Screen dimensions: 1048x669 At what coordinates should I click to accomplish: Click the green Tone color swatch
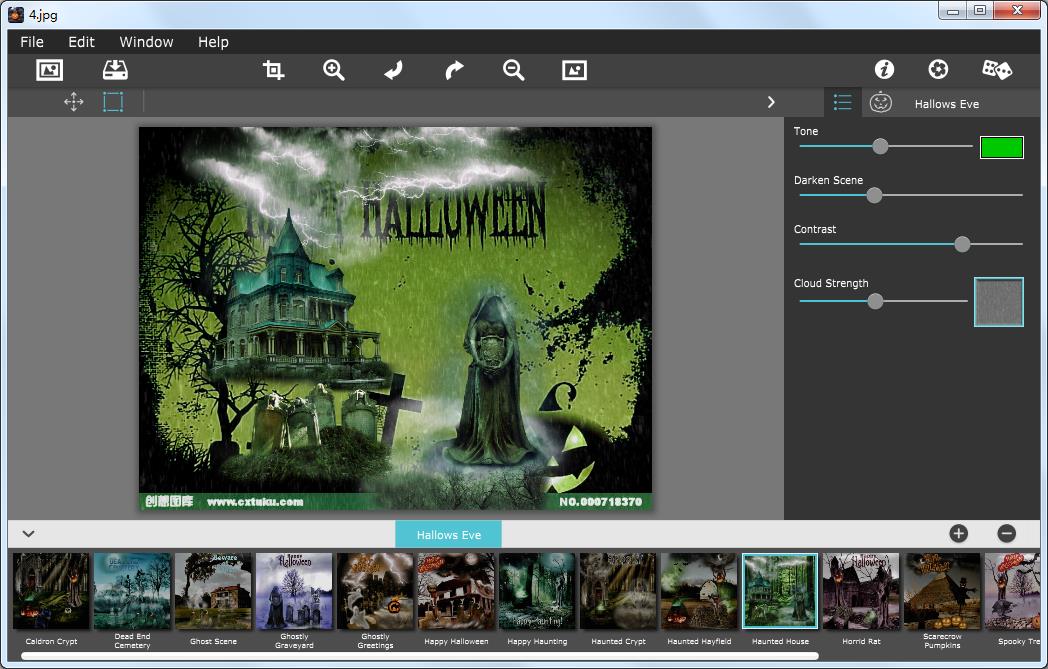click(1001, 148)
